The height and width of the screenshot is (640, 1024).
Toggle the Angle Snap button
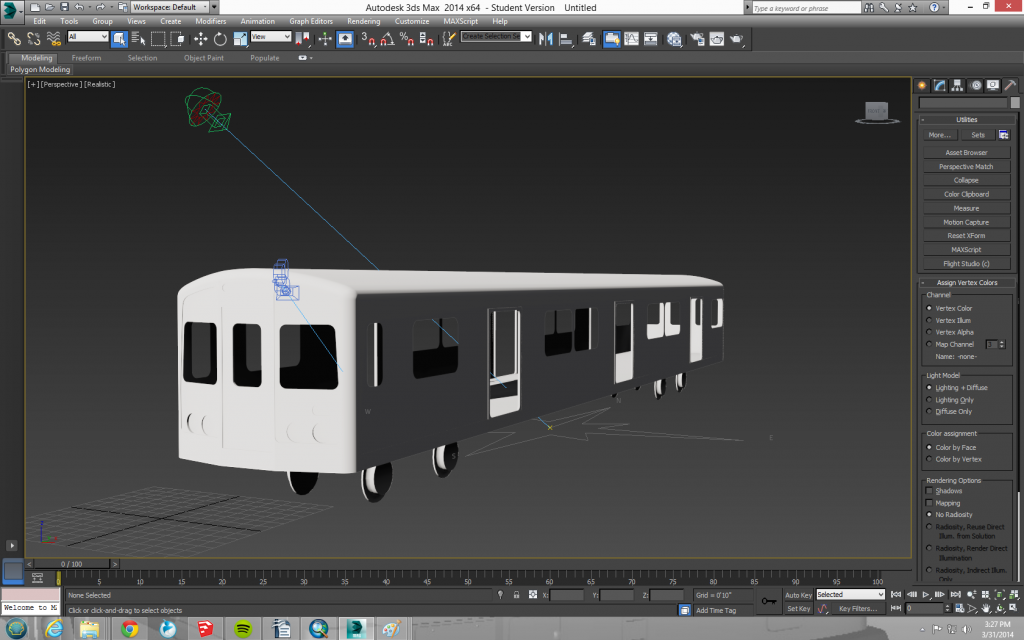click(x=387, y=39)
